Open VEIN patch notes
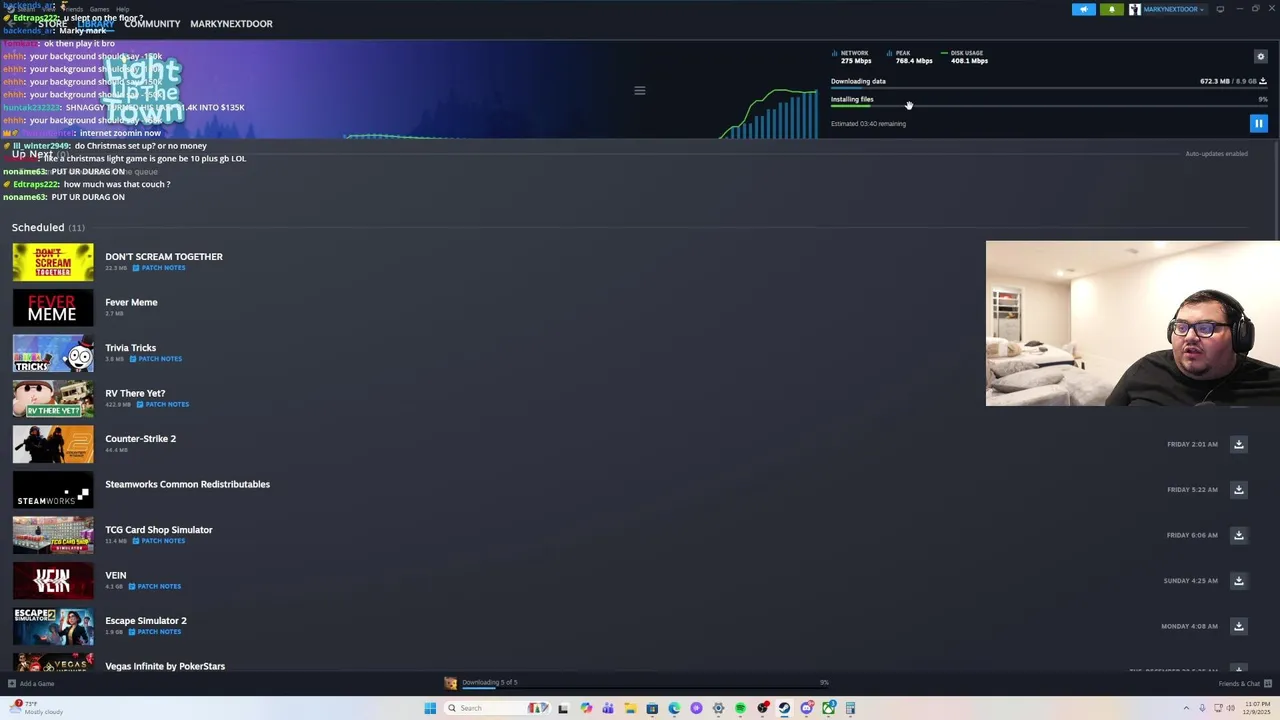This screenshot has width=1280, height=720. (155, 586)
